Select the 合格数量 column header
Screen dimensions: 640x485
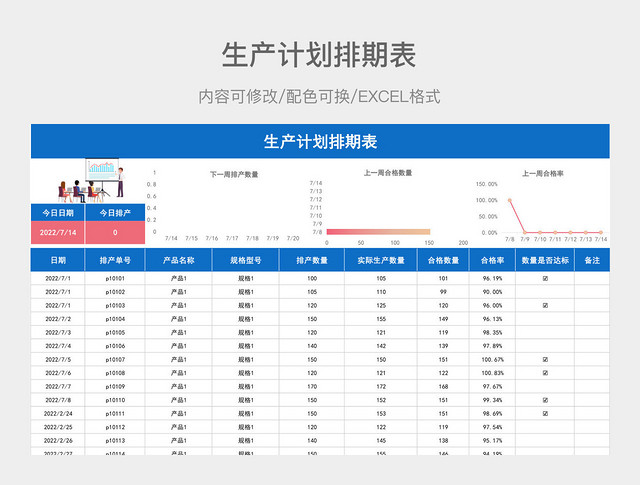(443, 260)
